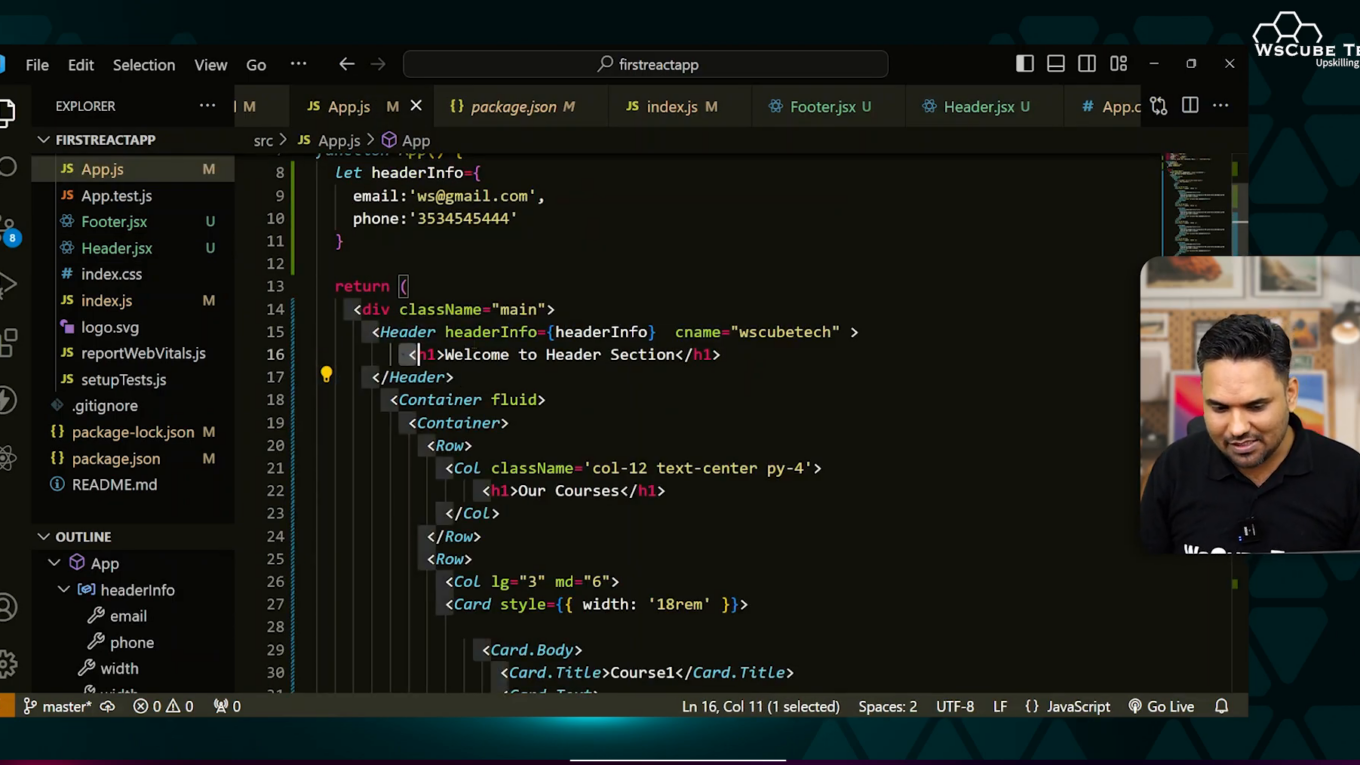Collapse App in the outline

(x=54, y=563)
